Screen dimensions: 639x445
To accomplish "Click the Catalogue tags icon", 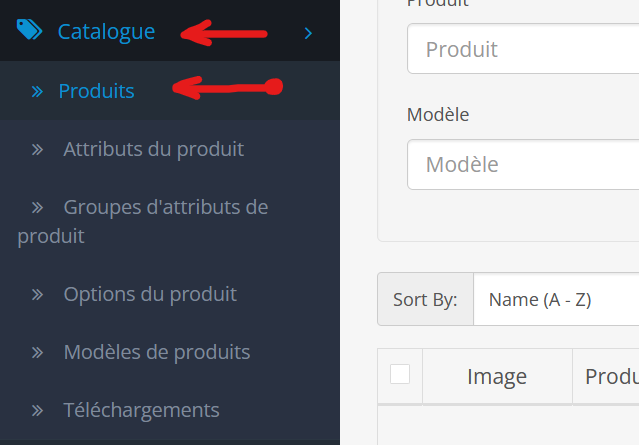I will pos(29,30).
